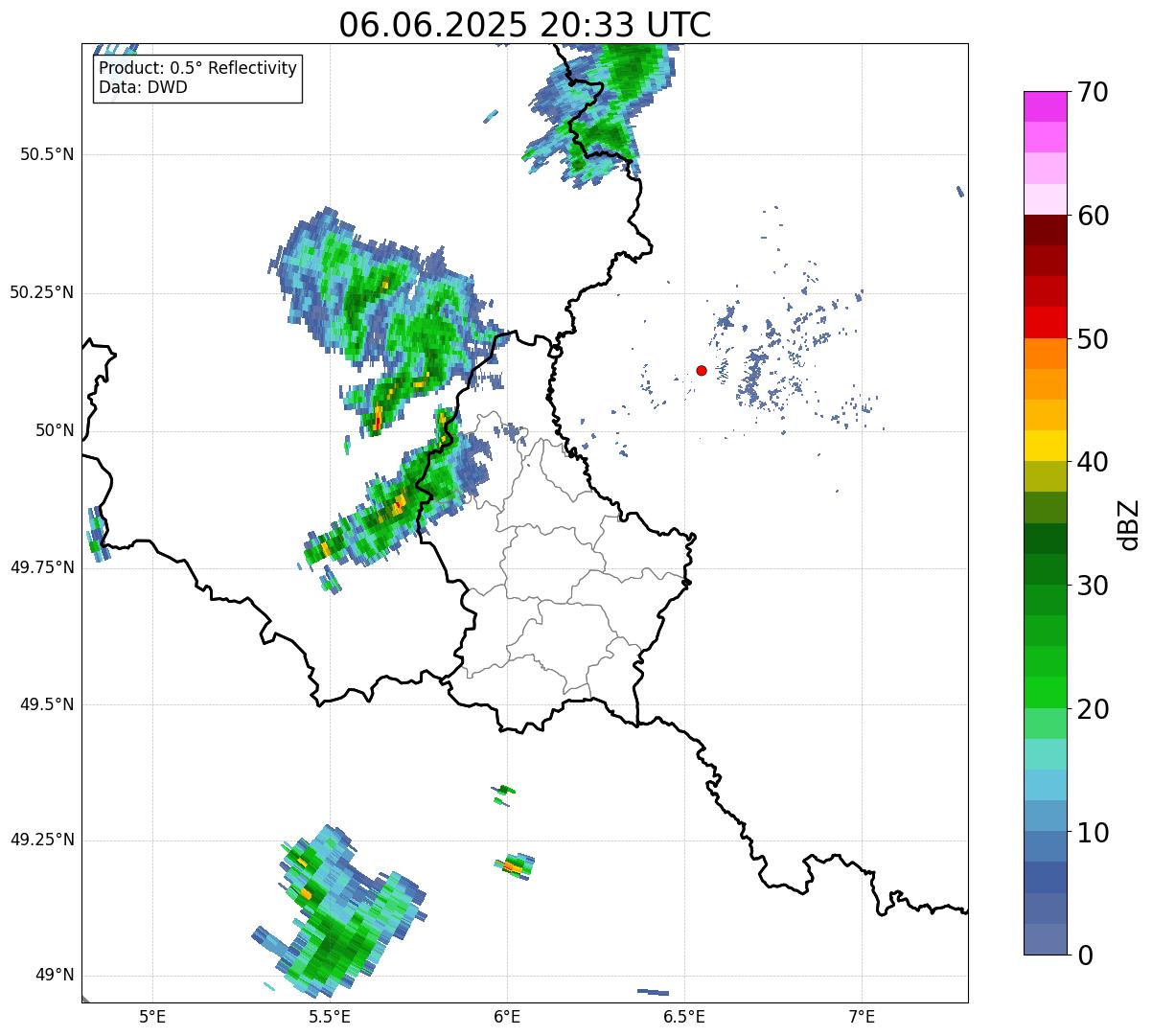Click the orange colorbar segment just below 50

pos(1046,354)
